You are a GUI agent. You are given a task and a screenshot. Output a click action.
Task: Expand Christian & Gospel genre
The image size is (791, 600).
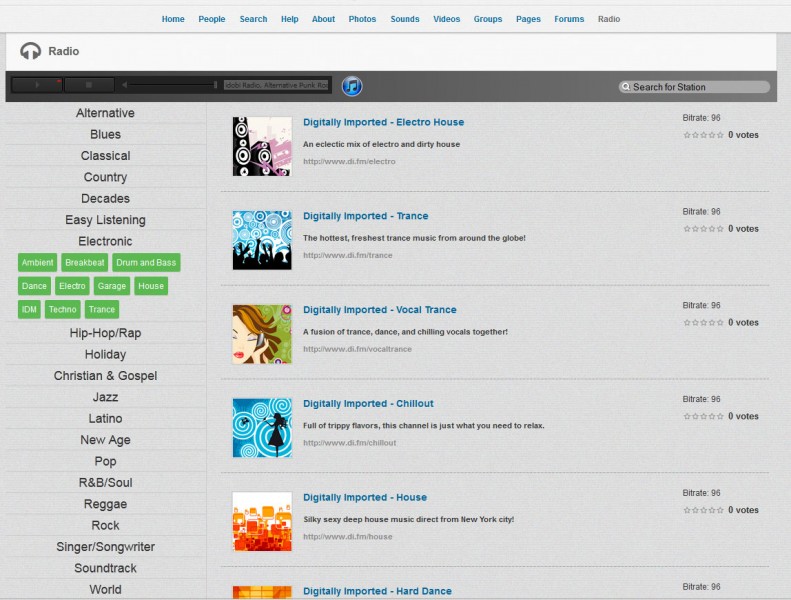tap(105, 376)
